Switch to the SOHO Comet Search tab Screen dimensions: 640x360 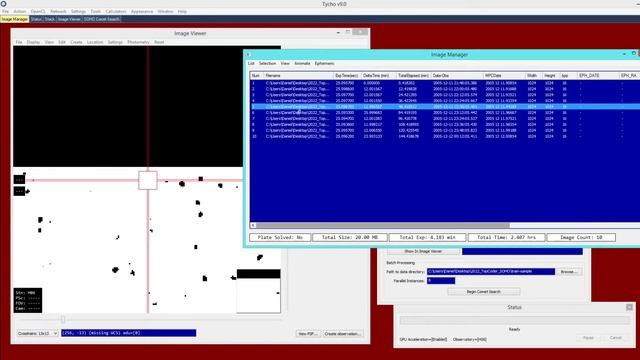click(102, 19)
